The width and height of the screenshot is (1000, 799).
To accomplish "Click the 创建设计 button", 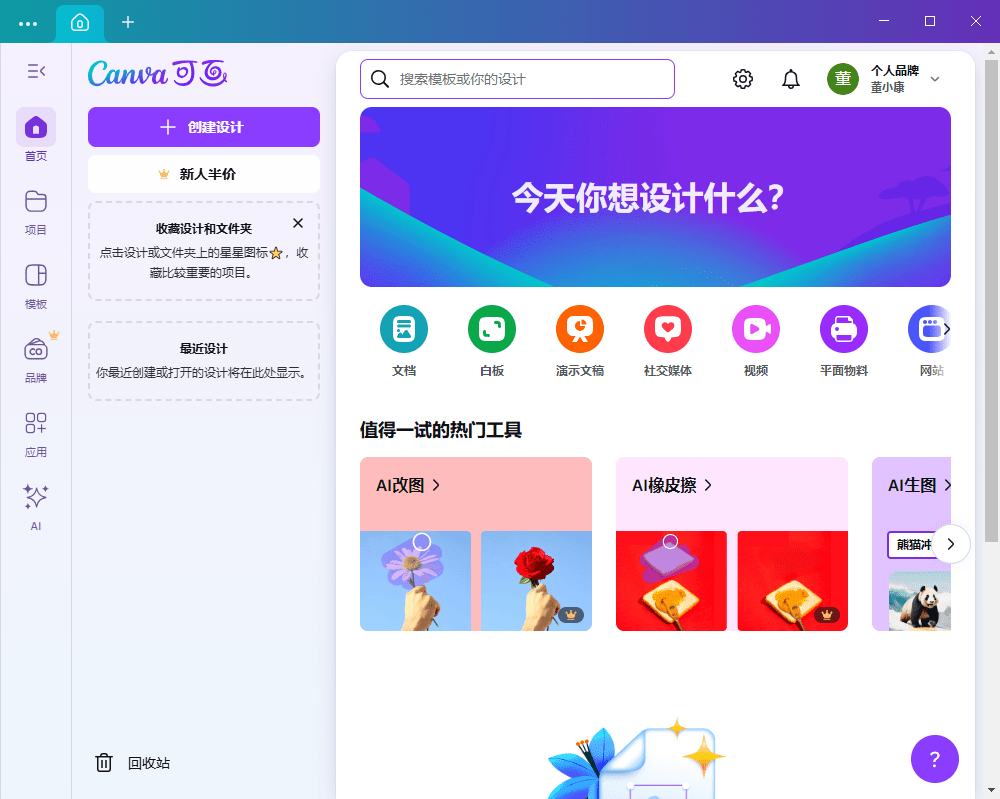I will [203, 127].
